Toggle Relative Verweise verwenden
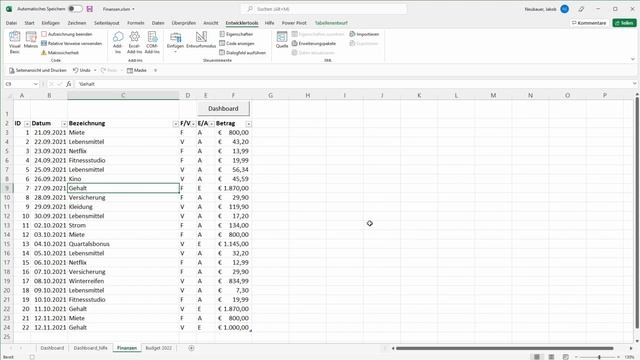Viewport: 640px width, 360px height. (x=71, y=43)
